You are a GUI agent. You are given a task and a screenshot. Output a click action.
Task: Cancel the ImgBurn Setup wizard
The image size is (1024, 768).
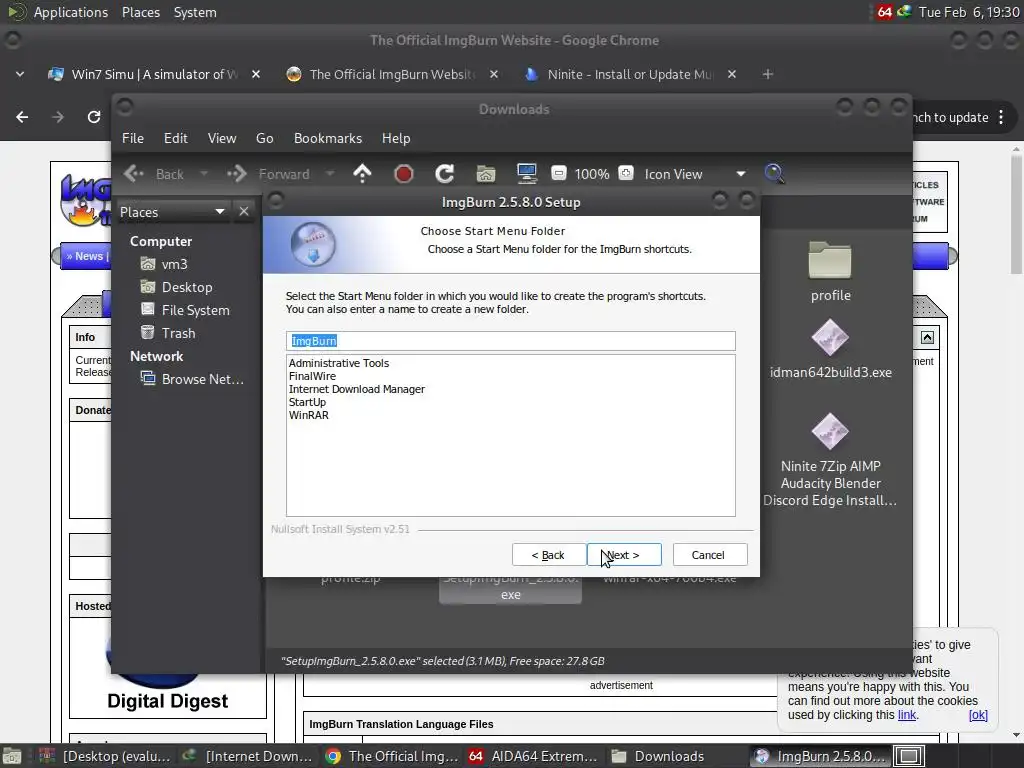(x=710, y=554)
